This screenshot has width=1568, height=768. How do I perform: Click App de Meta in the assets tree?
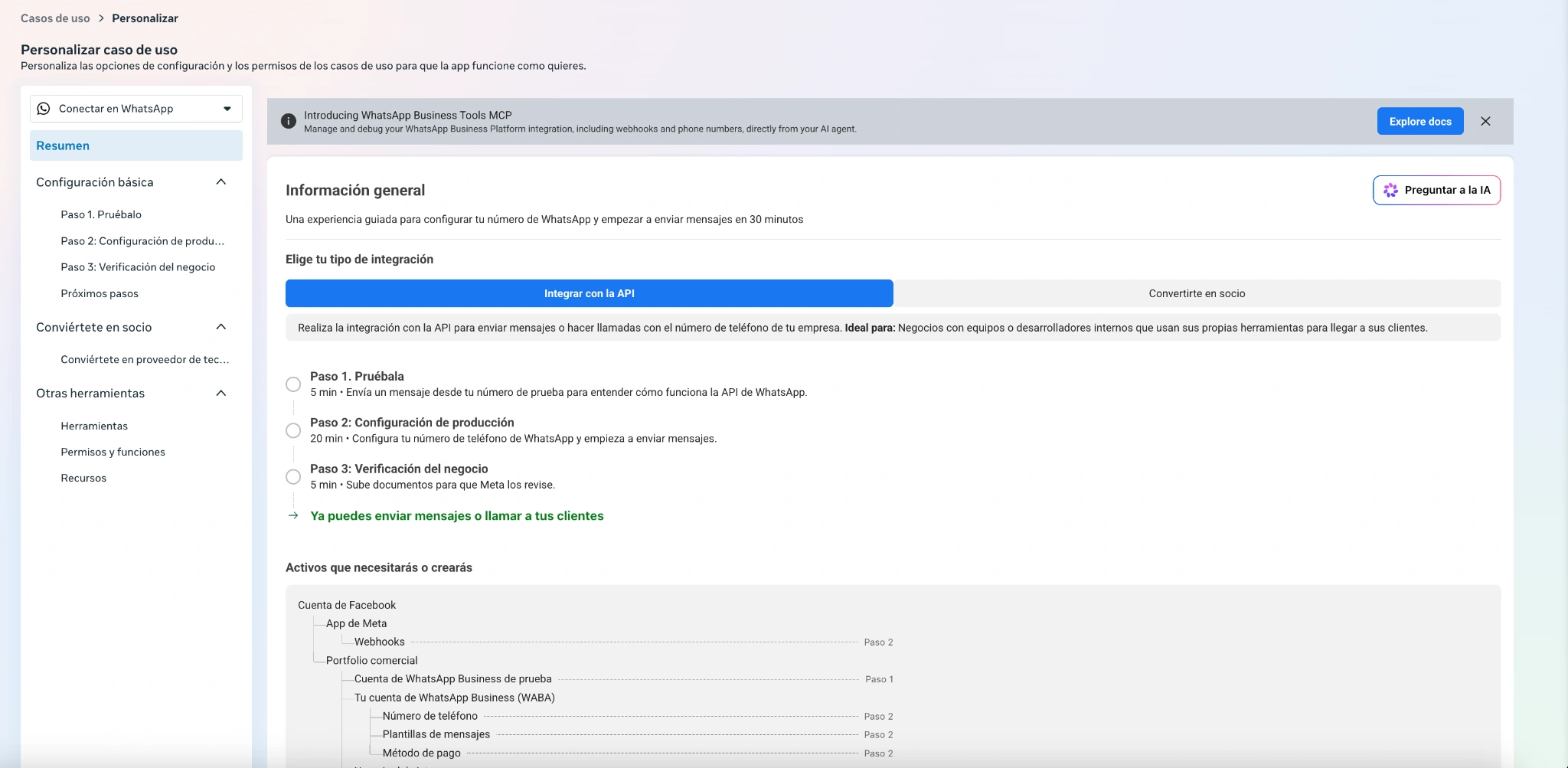coord(356,623)
